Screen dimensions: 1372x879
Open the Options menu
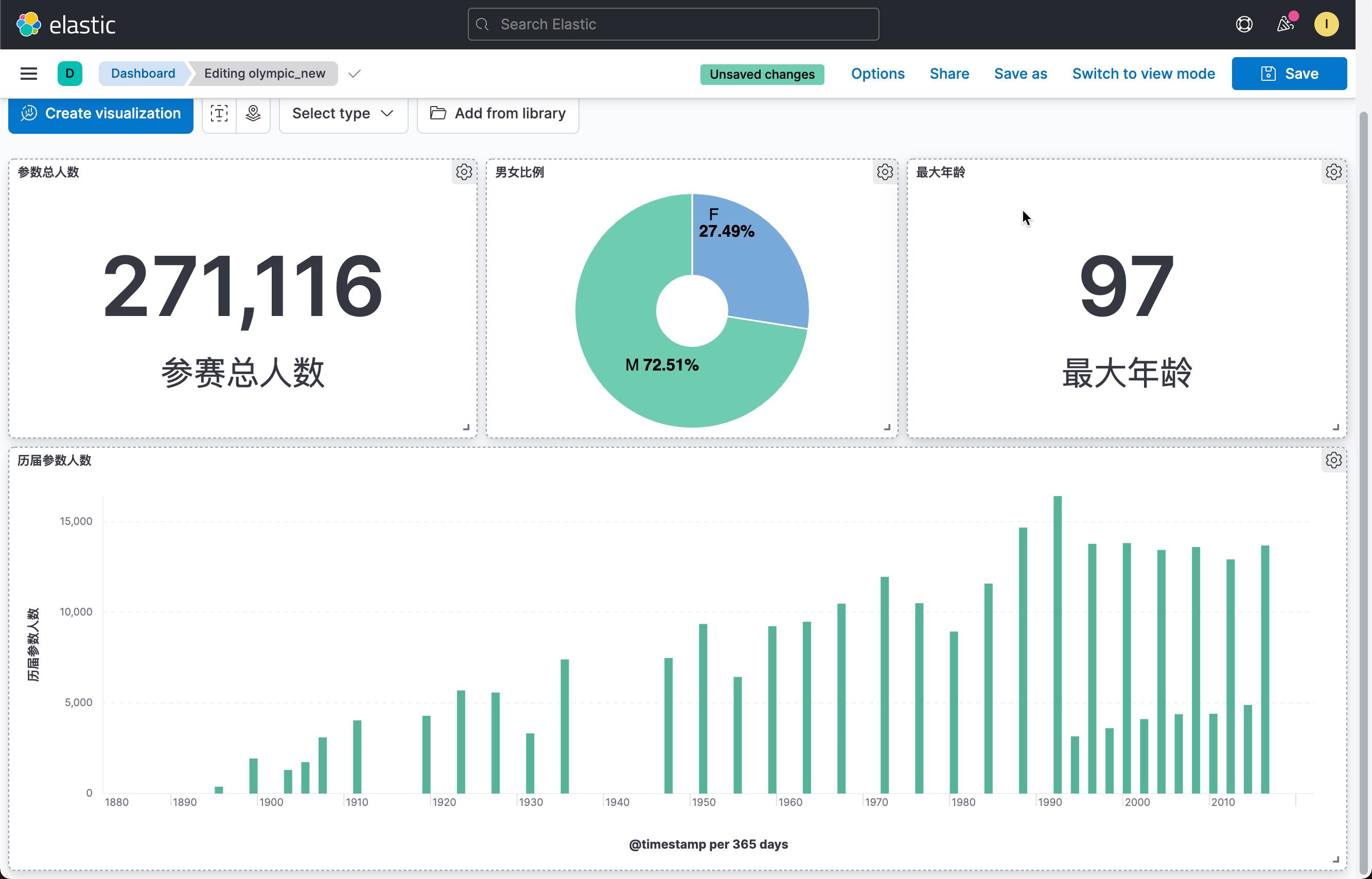tap(877, 74)
